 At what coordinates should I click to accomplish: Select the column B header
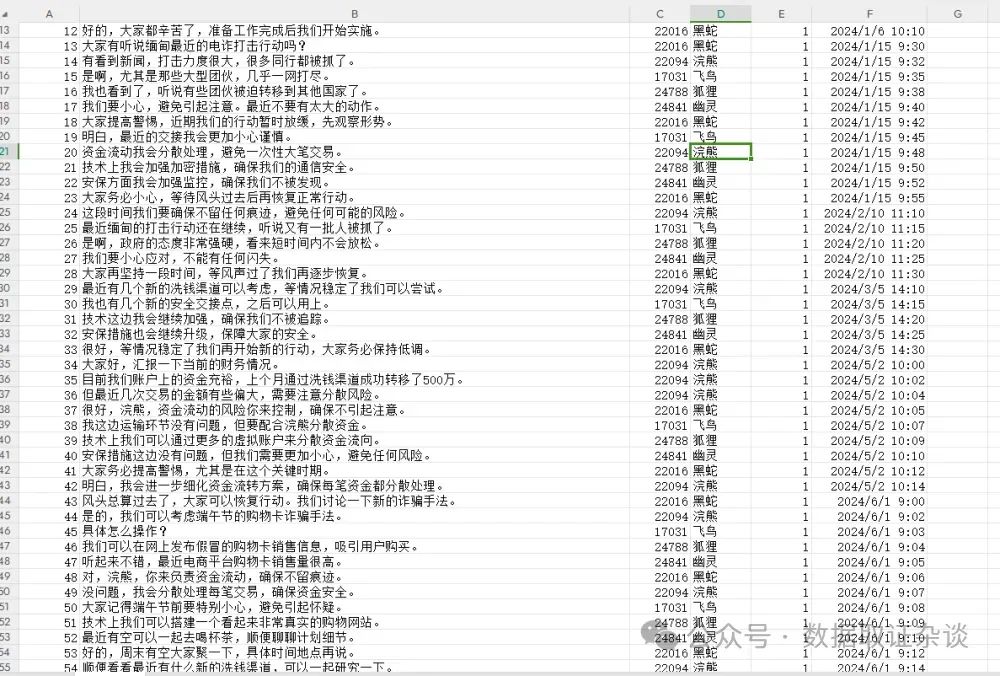pyautogui.click(x=355, y=12)
